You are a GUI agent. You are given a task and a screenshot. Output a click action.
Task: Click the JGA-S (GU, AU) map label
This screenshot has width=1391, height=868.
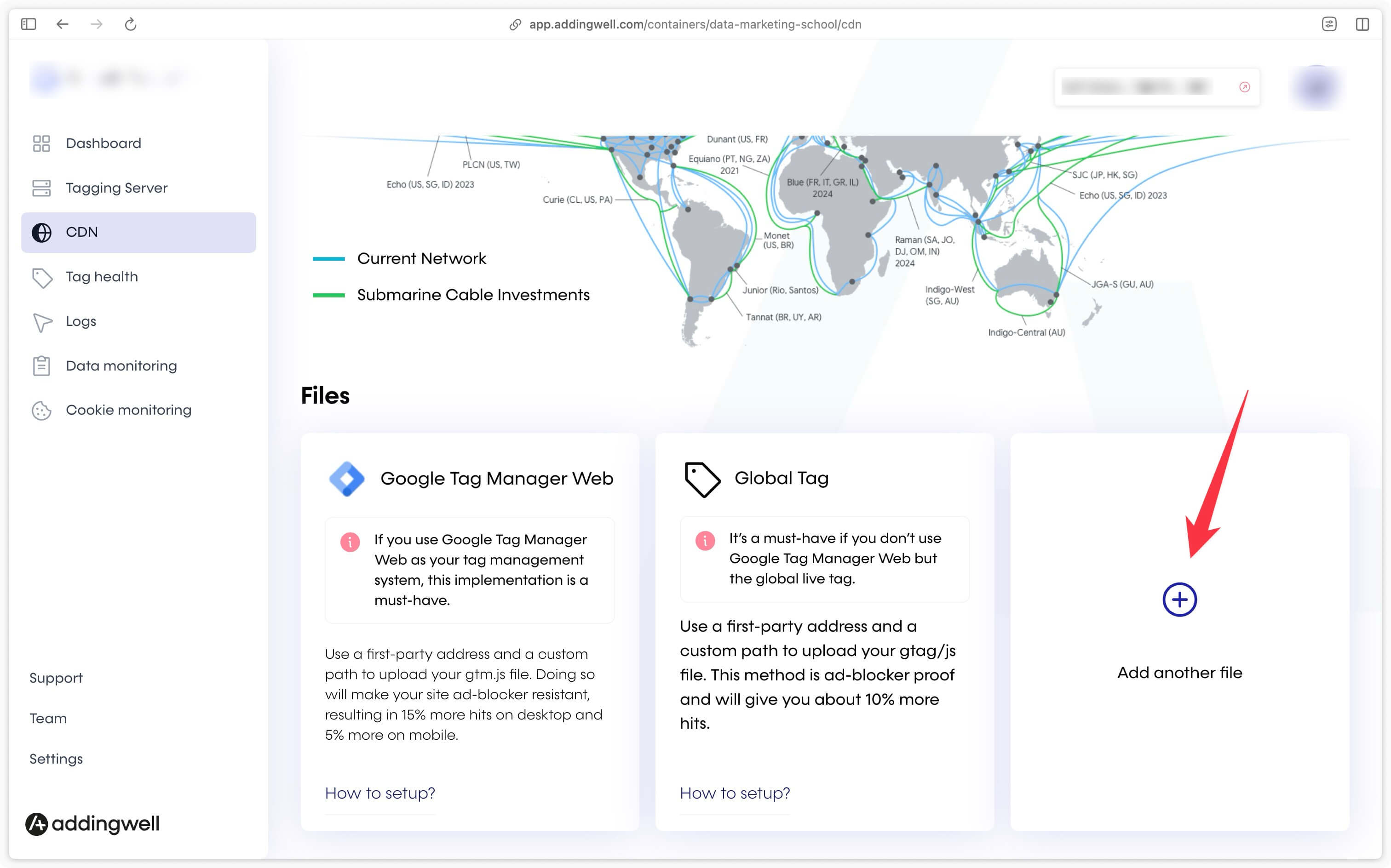tap(1122, 284)
